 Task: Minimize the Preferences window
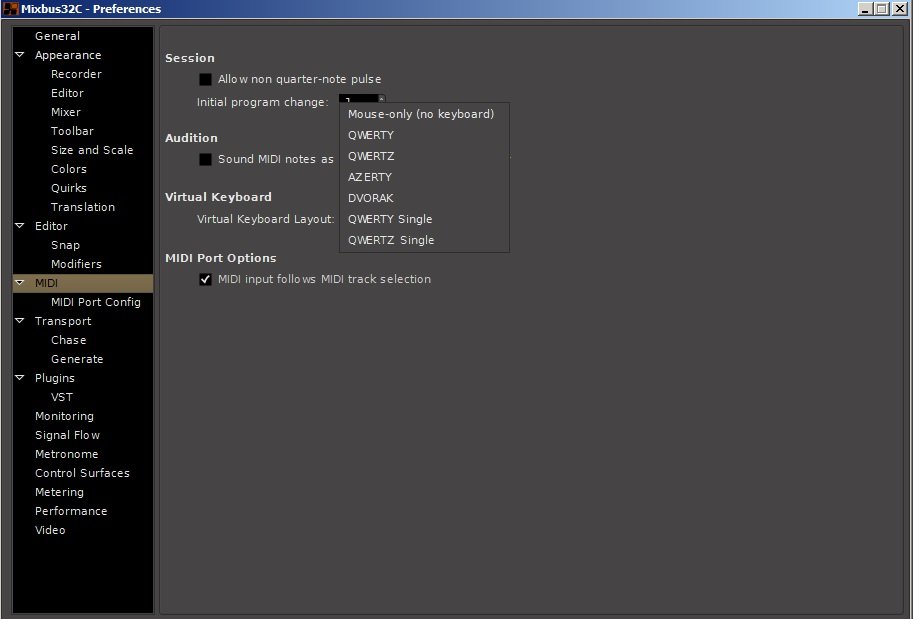(865, 9)
